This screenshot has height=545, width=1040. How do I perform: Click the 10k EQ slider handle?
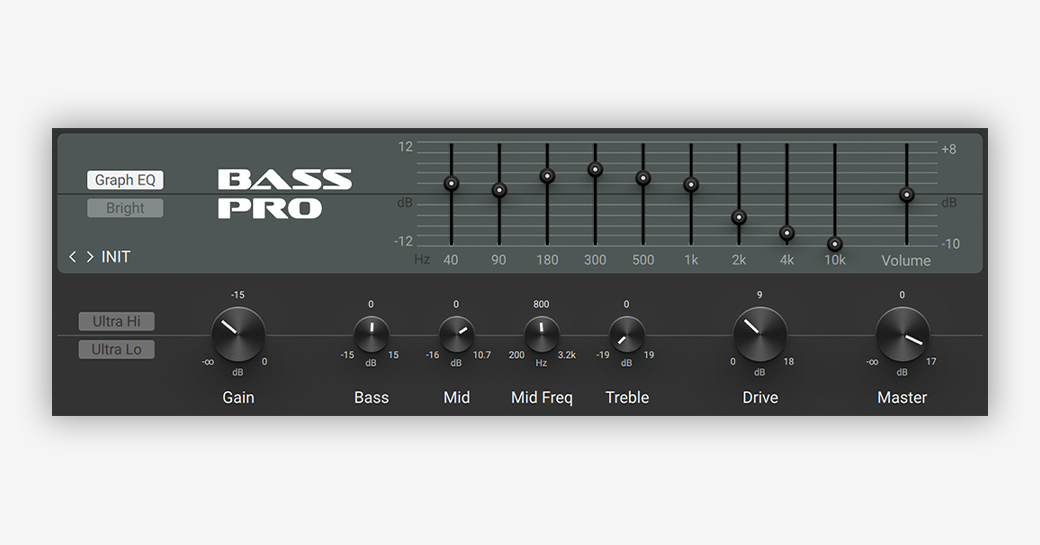tap(835, 244)
